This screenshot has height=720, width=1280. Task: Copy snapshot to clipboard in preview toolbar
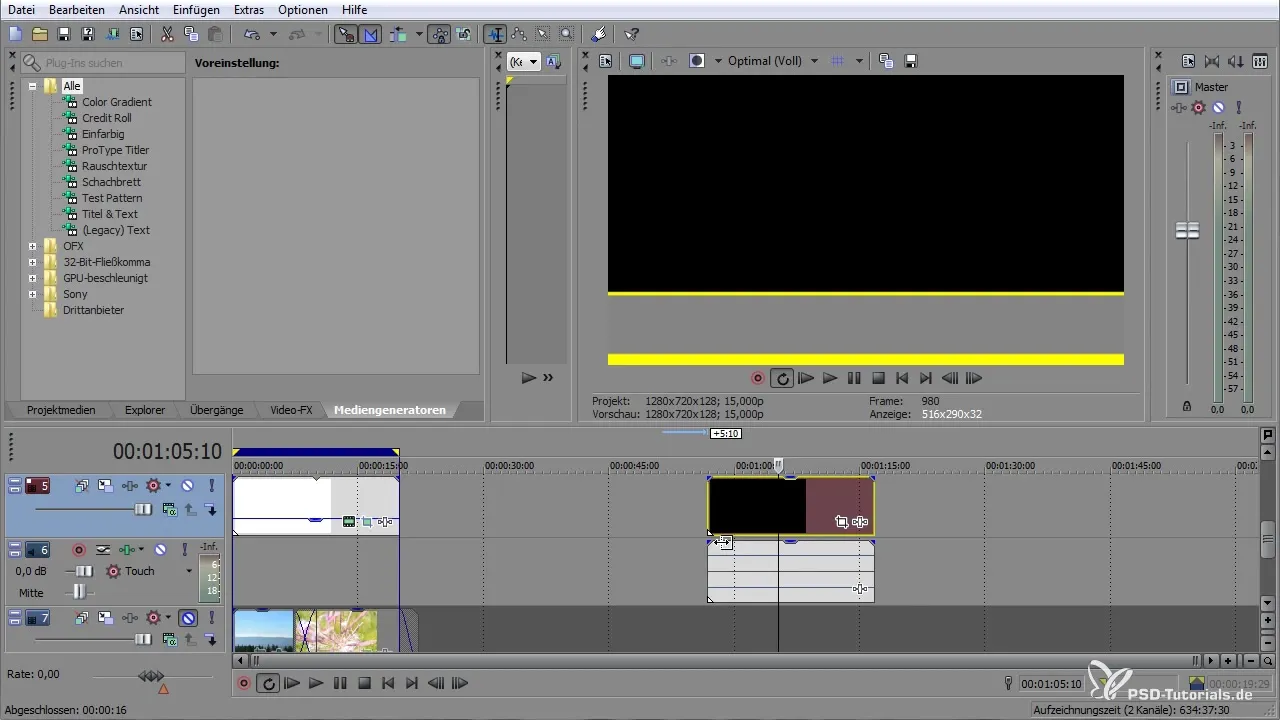click(x=886, y=61)
